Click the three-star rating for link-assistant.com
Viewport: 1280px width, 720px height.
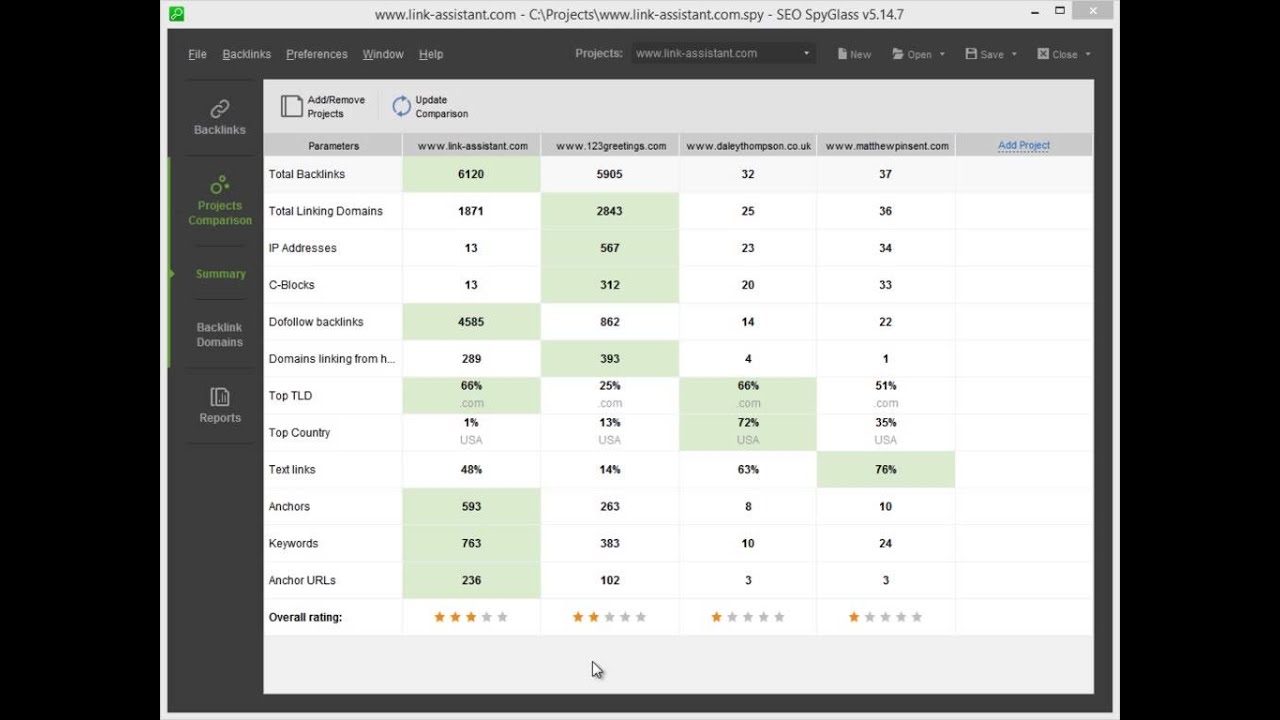click(x=471, y=617)
